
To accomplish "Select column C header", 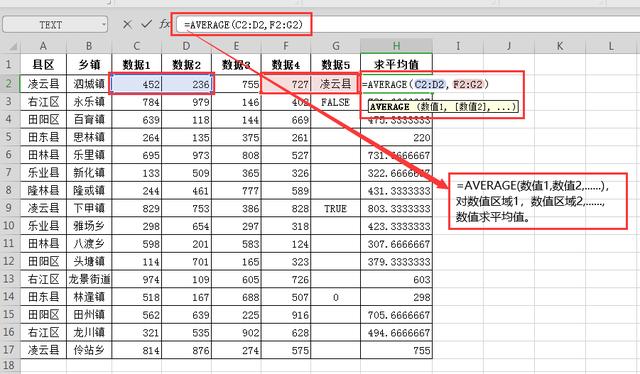I will click(137, 46).
